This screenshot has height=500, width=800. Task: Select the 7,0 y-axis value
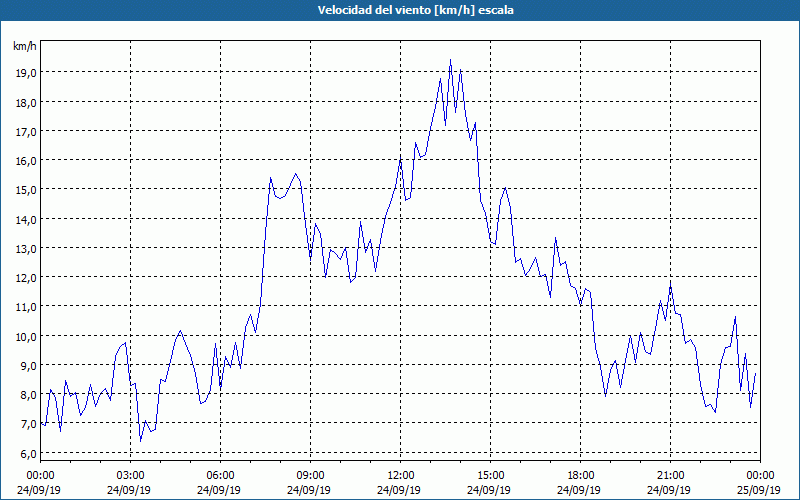click(28, 424)
